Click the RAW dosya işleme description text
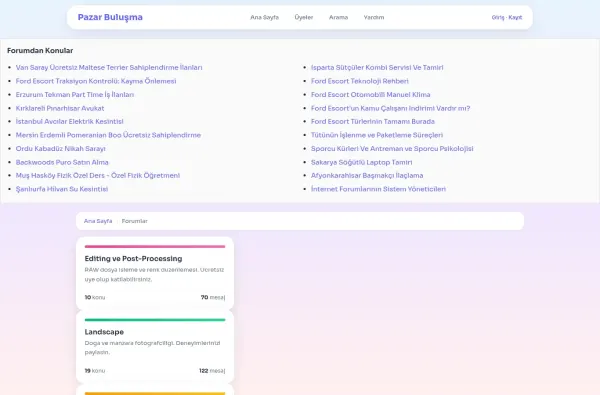Viewport: 600px width, 395px height. pyautogui.click(x=154, y=274)
